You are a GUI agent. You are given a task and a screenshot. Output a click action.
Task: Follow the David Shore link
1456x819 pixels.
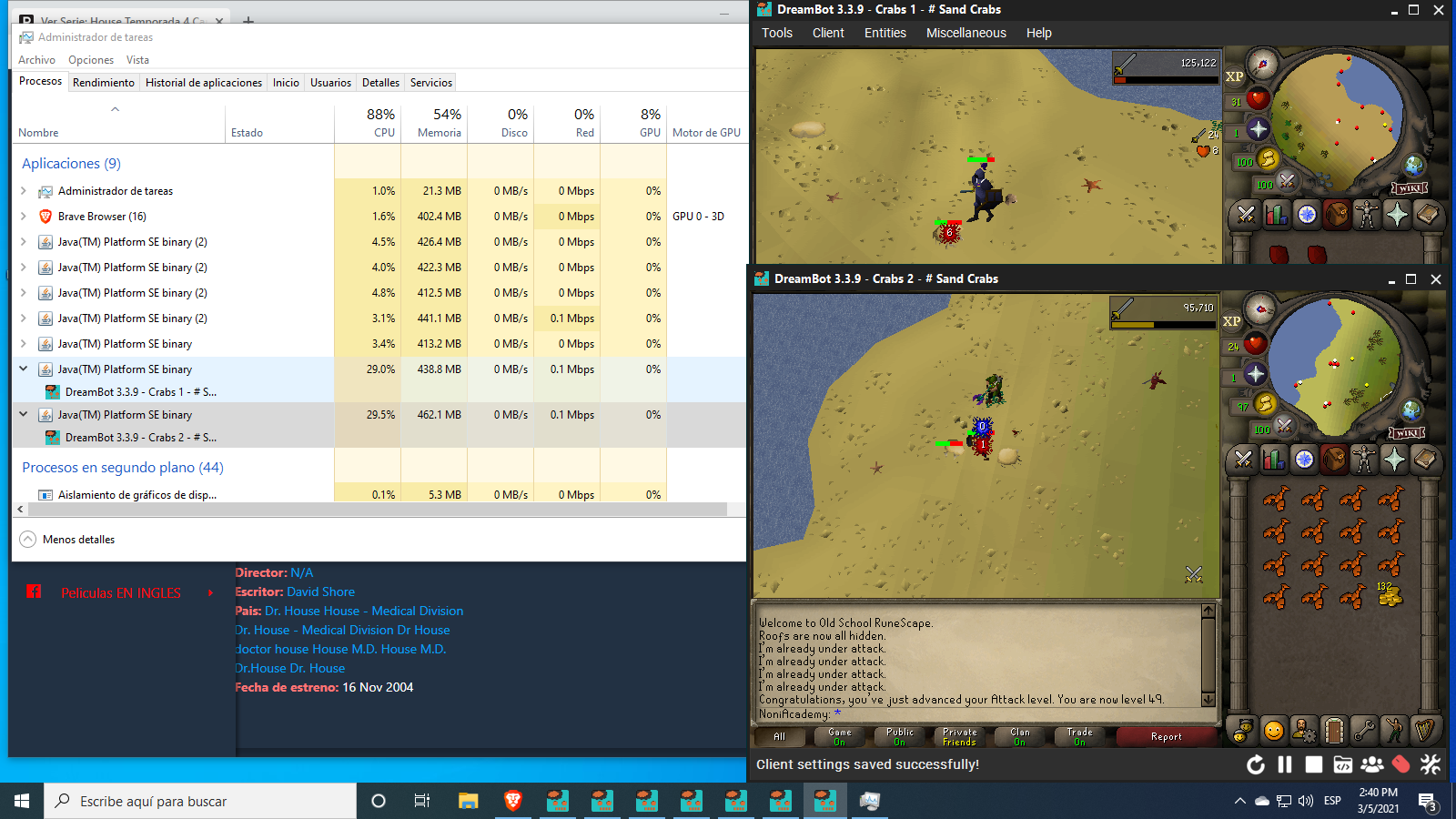pos(320,591)
